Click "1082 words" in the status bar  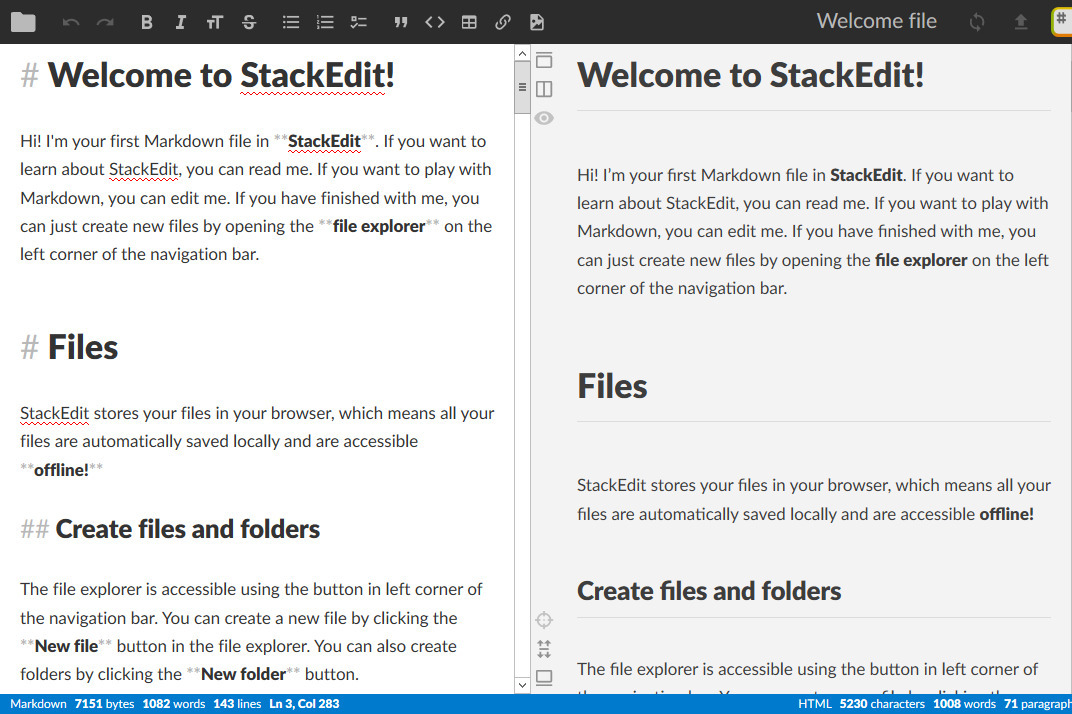(174, 704)
